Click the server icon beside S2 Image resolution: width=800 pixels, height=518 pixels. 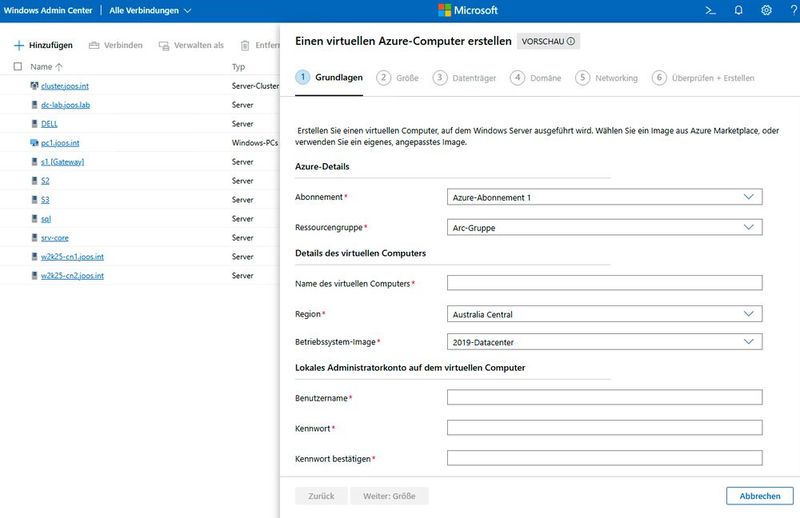[34, 181]
